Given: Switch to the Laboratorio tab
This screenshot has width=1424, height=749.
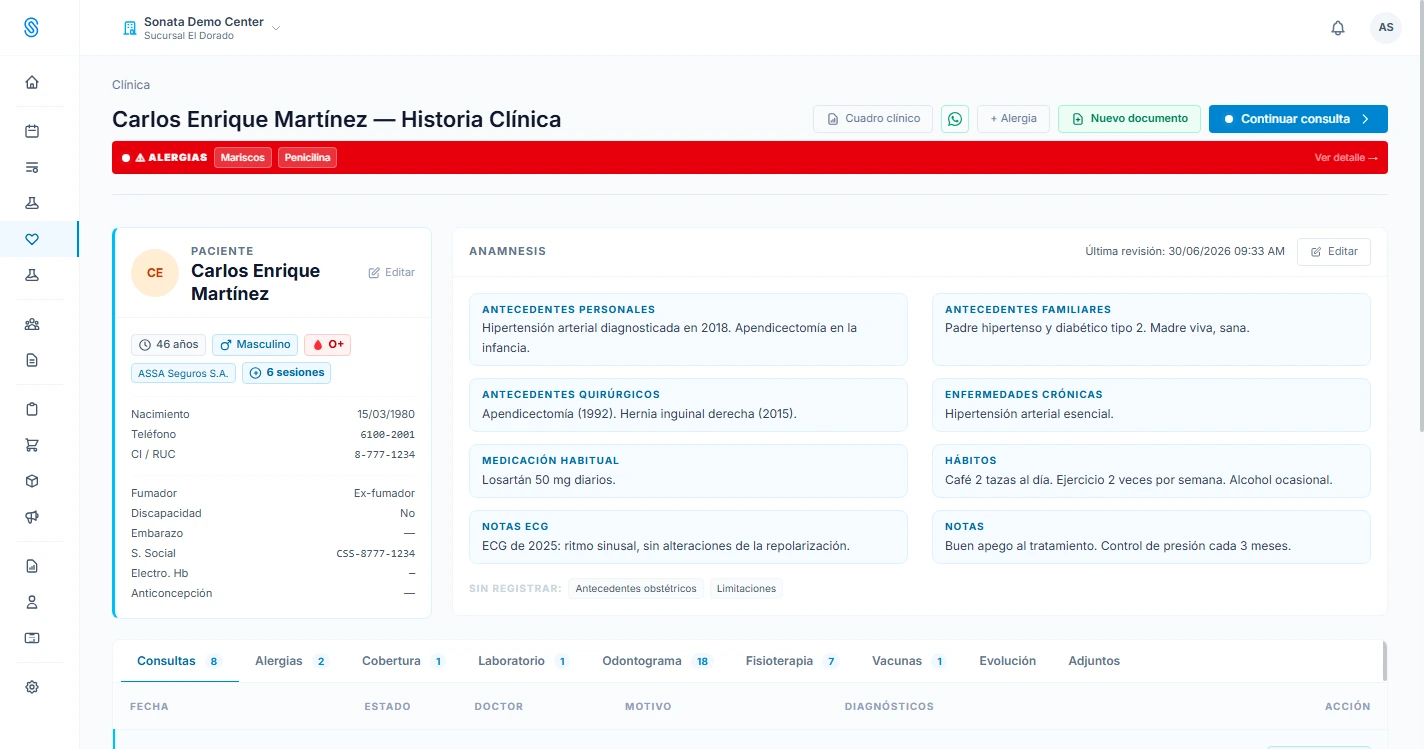Looking at the screenshot, I should click(x=523, y=661).
